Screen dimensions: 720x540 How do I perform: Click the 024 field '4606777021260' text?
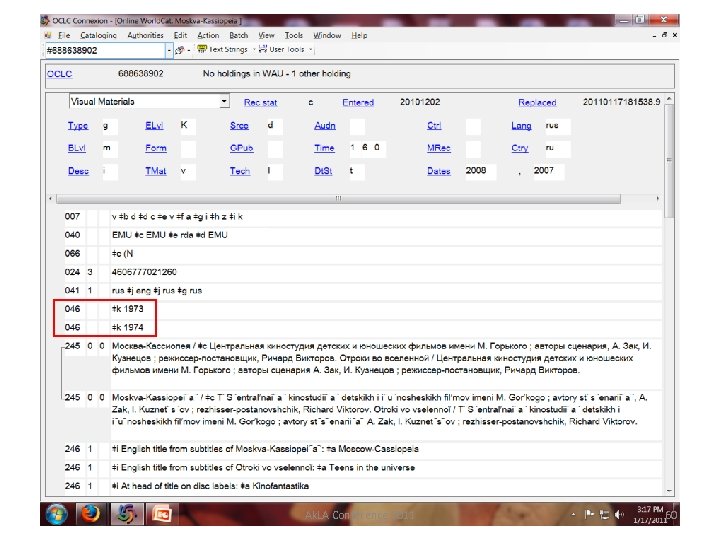(x=144, y=272)
